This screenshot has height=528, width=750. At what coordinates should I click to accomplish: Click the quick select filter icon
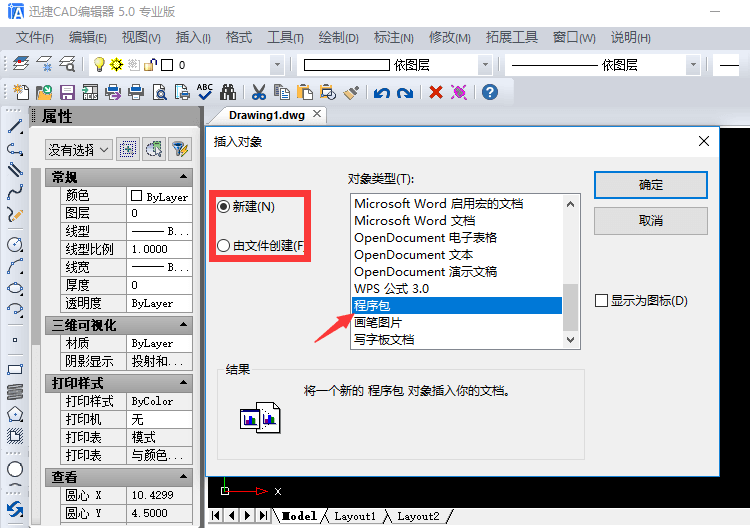click(x=179, y=149)
